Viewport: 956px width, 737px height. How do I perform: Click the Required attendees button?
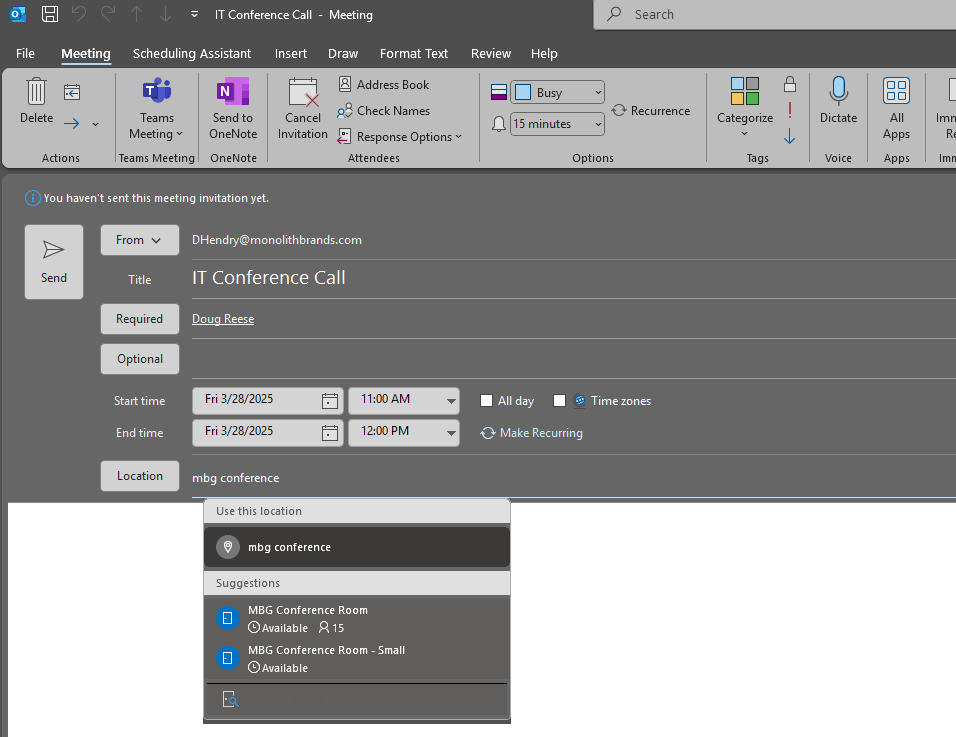pos(140,319)
